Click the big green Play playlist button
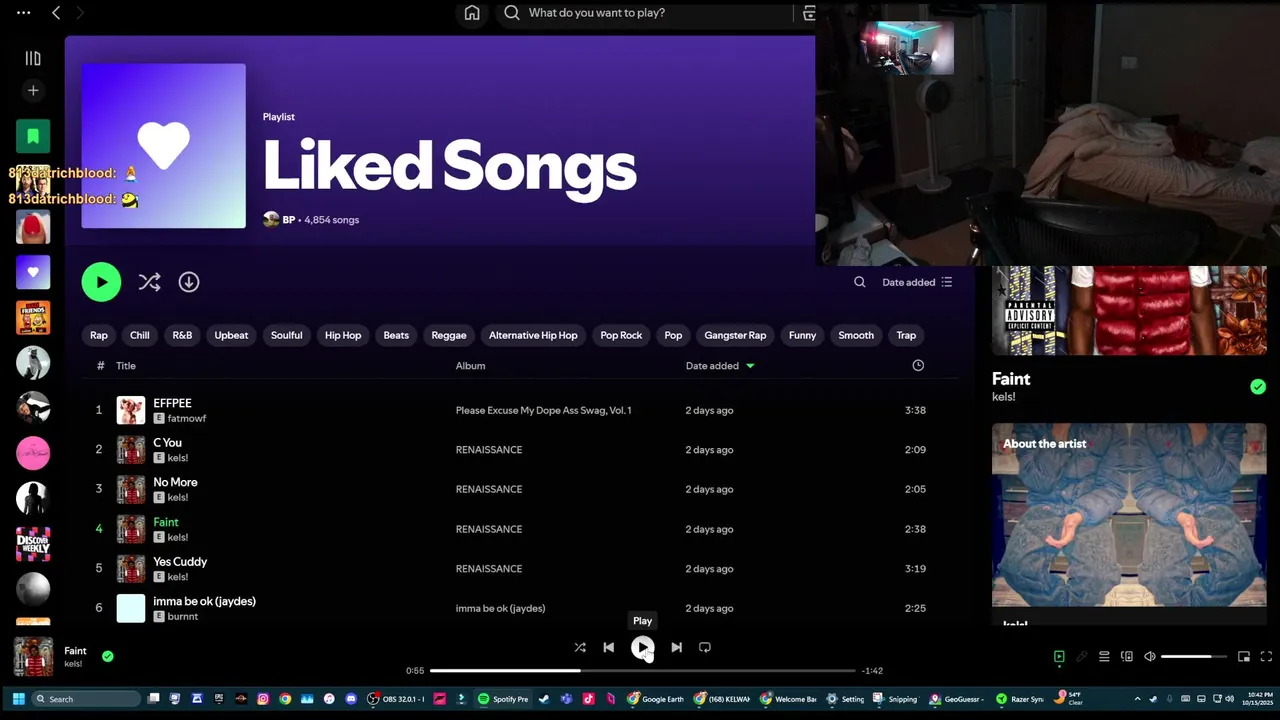 101,282
